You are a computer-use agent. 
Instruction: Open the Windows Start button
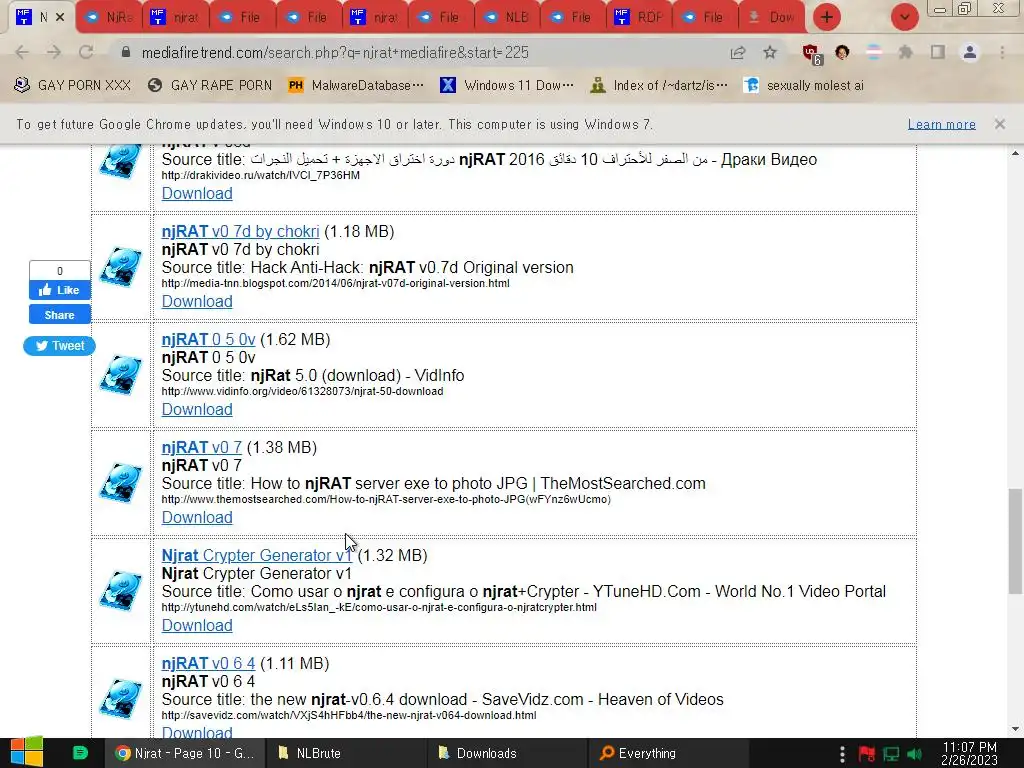pos(27,752)
